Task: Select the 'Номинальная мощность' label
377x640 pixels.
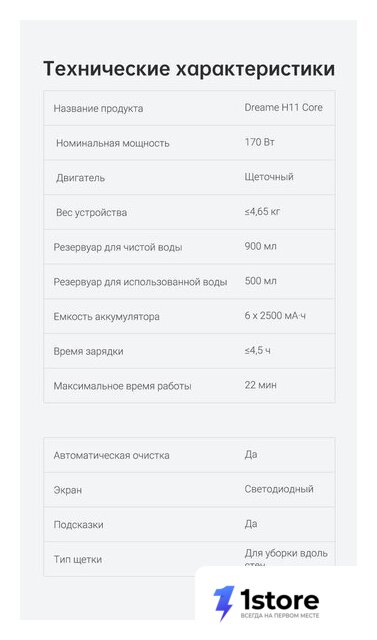Action: tap(113, 143)
